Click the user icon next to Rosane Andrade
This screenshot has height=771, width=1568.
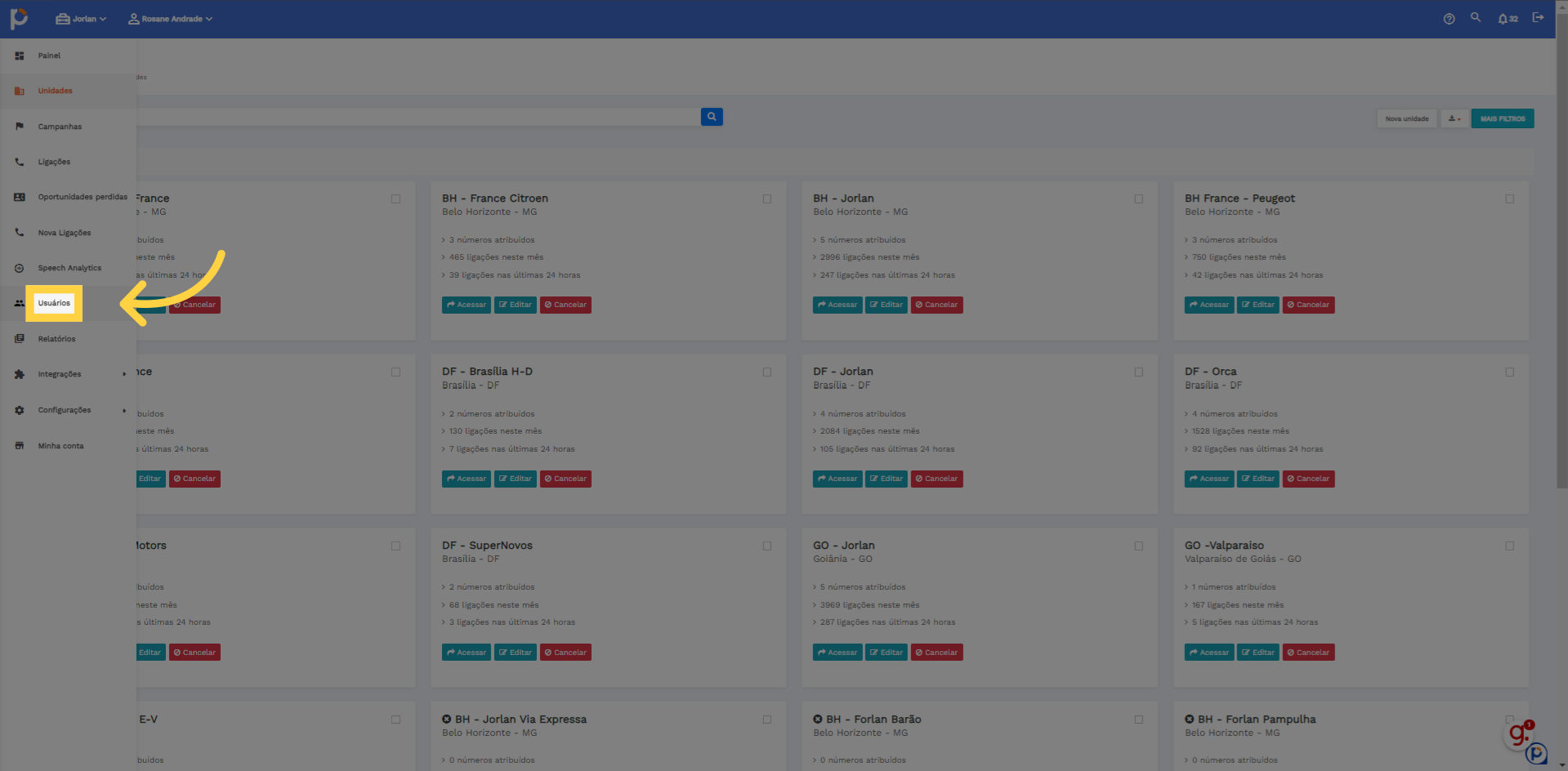(x=133, y=19)
